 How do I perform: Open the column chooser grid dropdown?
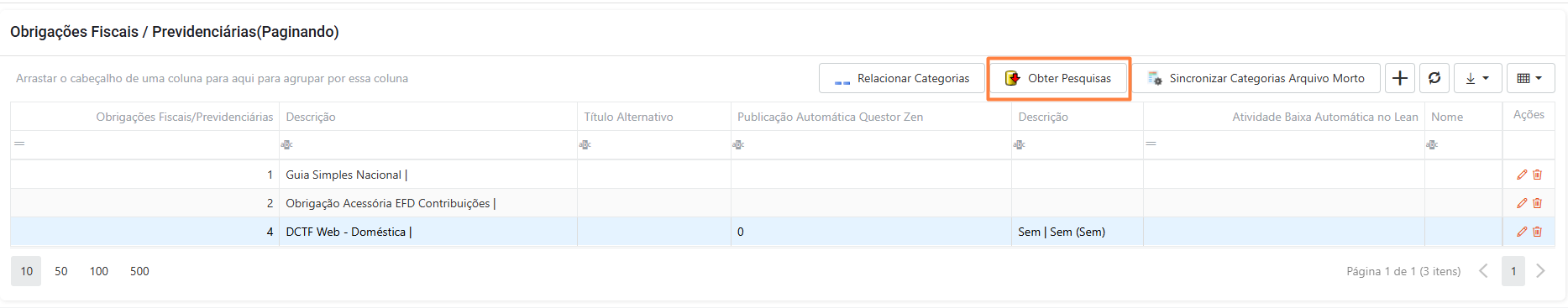pos(1530,78)
